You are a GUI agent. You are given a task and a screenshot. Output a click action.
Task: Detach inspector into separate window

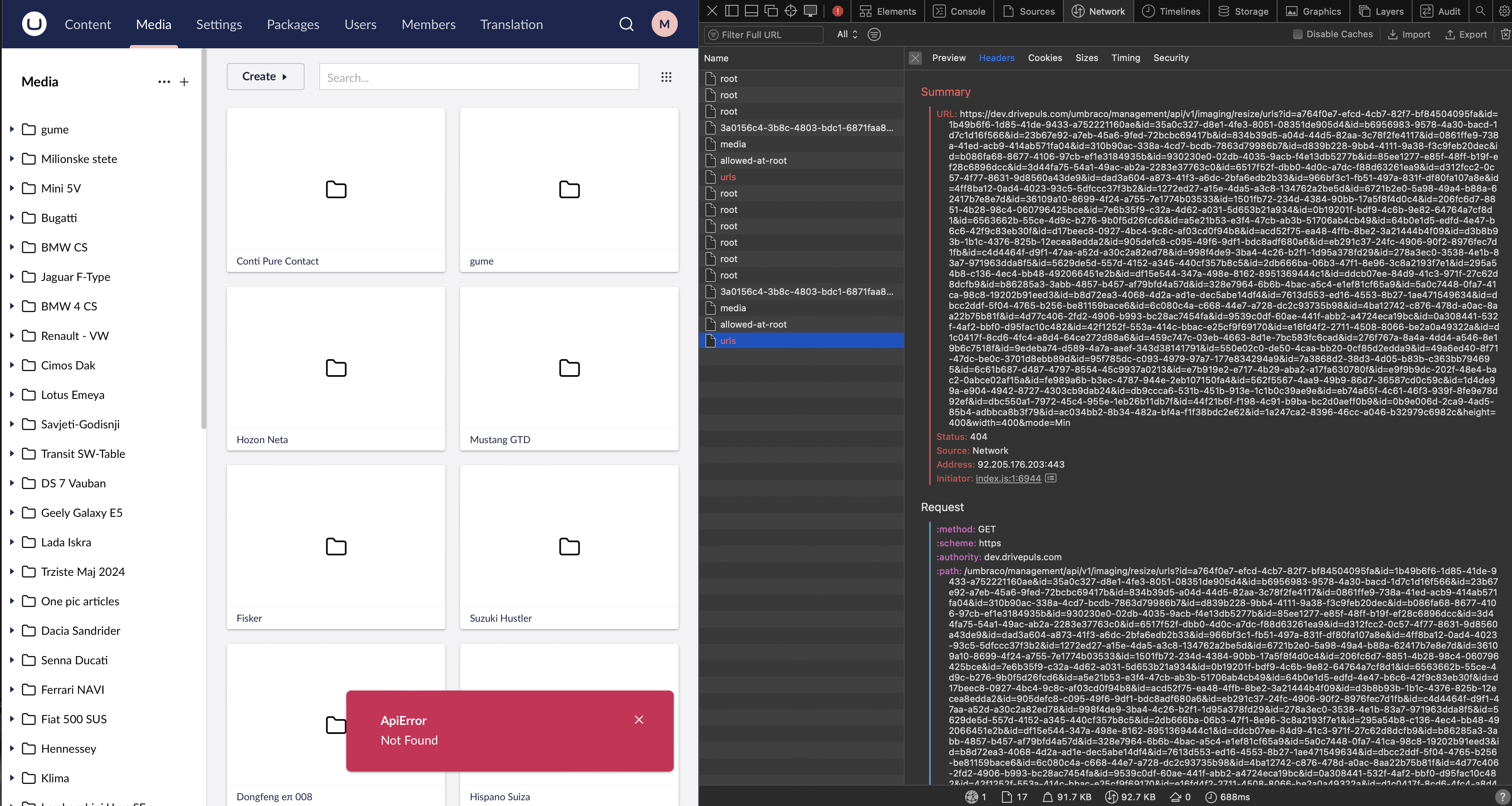pyautogui.click(x=771, y=11)
